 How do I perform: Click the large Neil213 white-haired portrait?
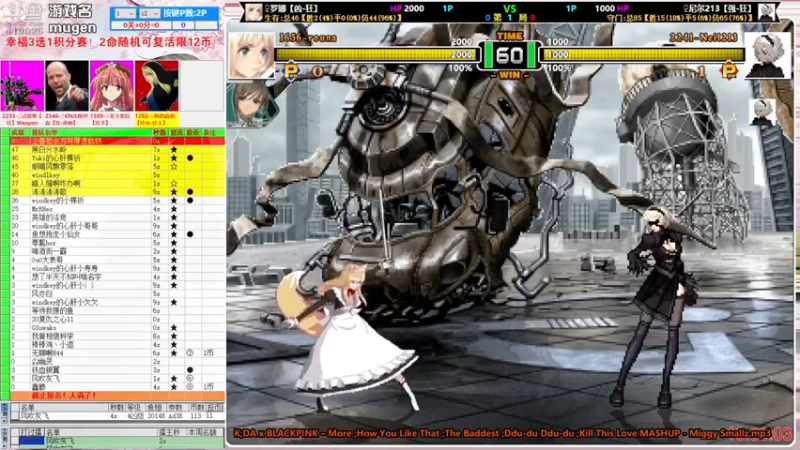pos(767,55)
